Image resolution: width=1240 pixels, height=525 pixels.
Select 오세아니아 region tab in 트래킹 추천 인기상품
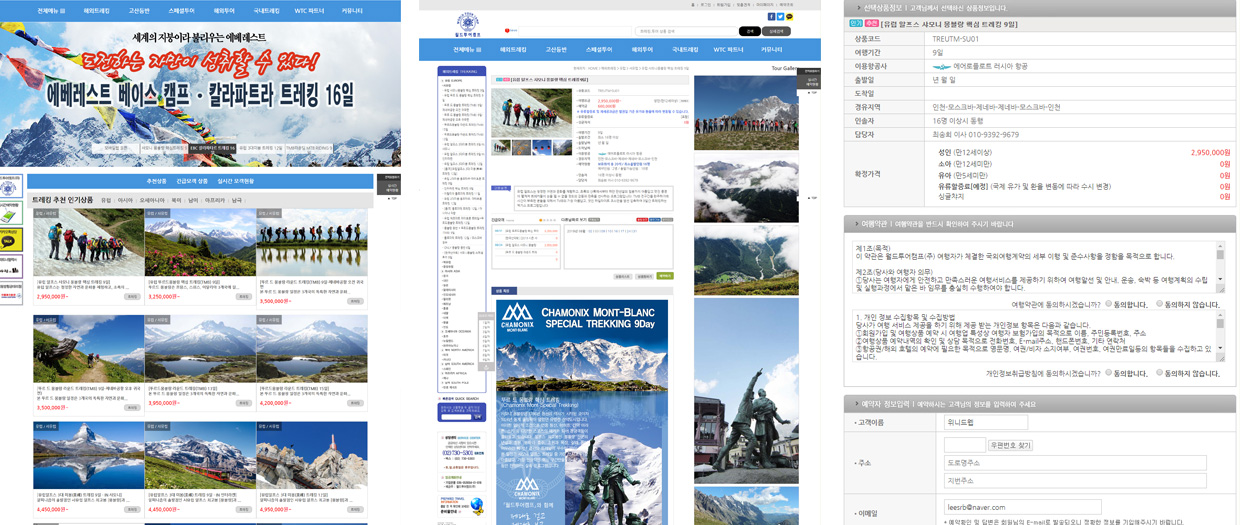[x=152, y=200]
